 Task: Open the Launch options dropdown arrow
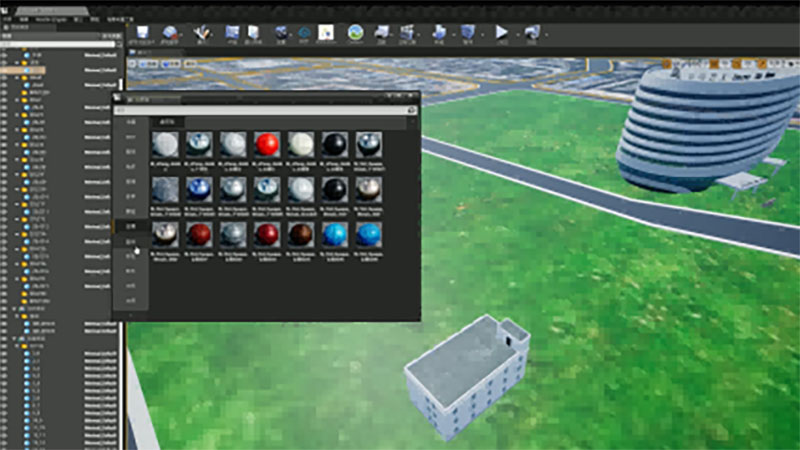pyautogui.click(x=543, y=35)
